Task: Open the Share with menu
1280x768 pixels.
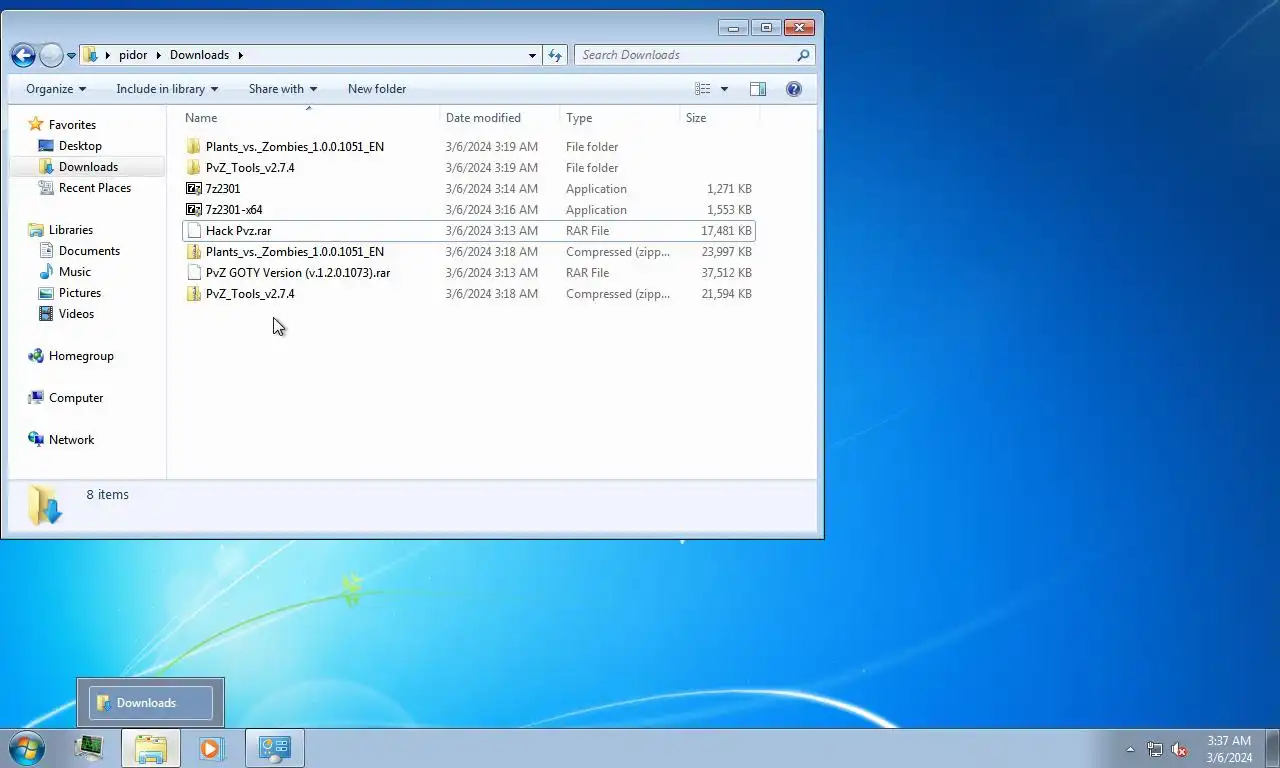Action: click(283, 89)
